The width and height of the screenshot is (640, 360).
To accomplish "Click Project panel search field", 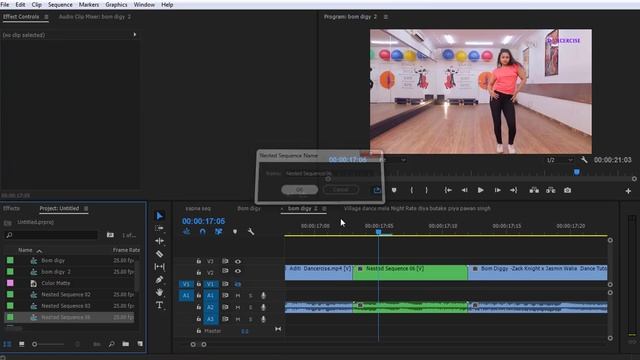I will 51,235.
